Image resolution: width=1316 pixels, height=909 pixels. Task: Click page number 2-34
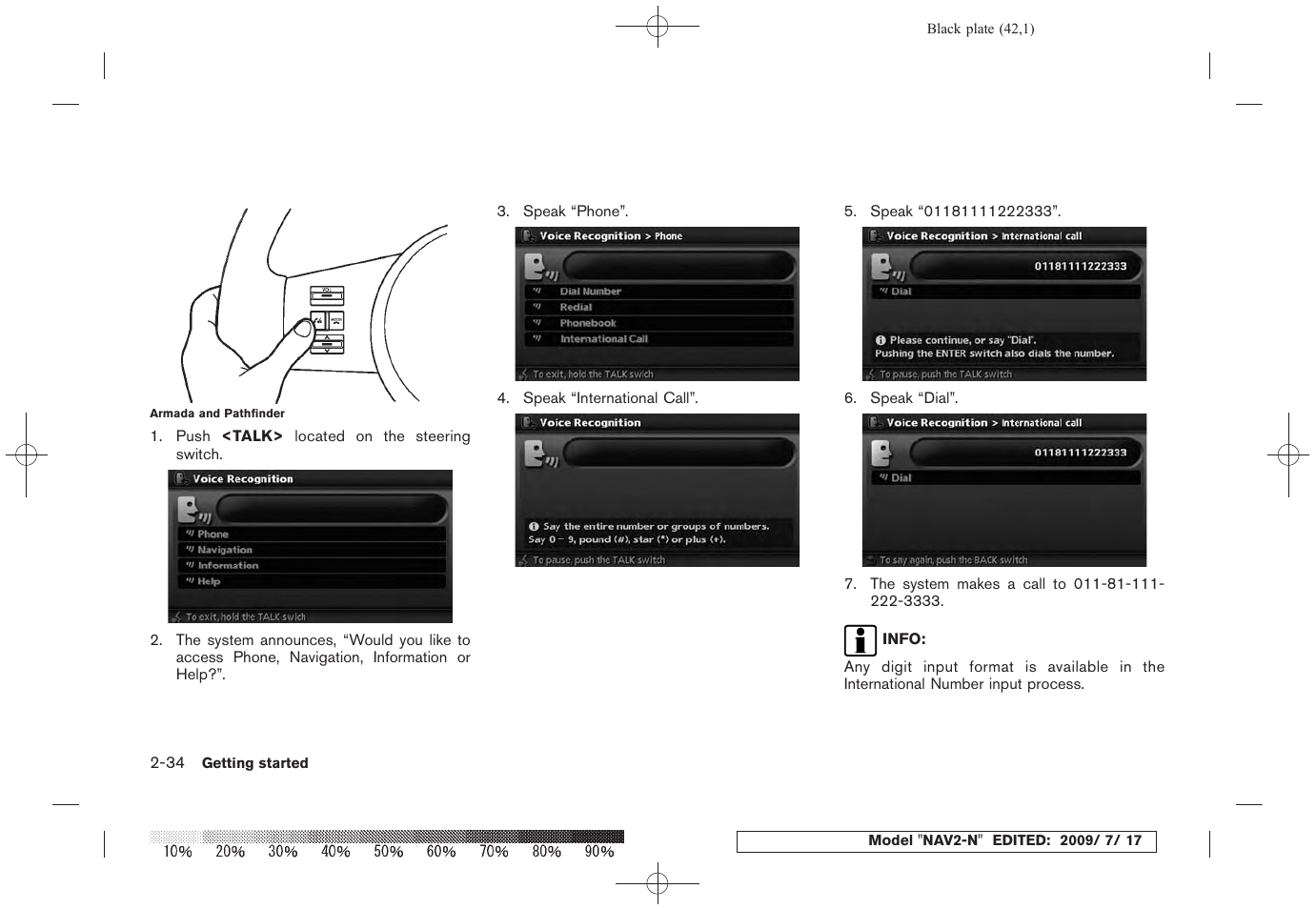tap(167, 762)
